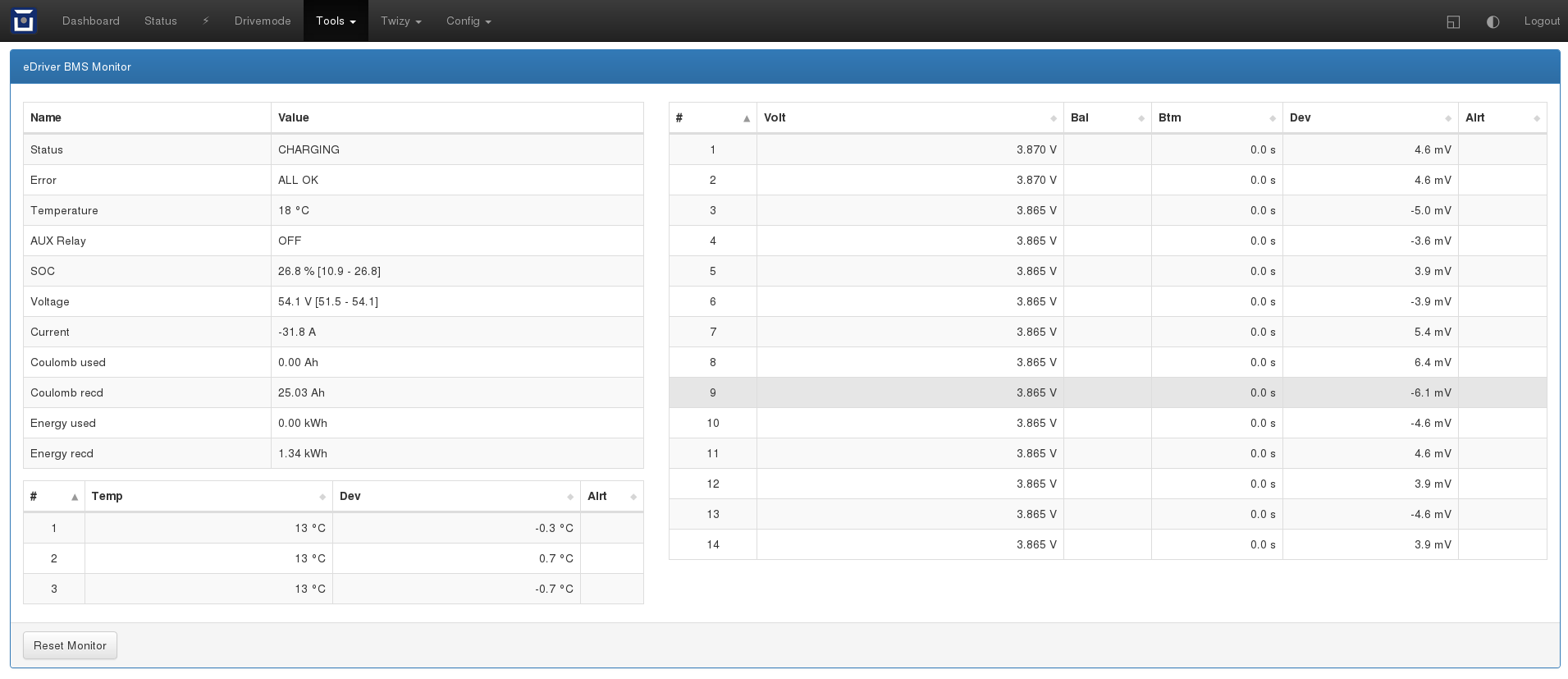Viewport: 1568px width, 679px height.
Task: Open the Tools dropdown menu
Action: (336, 21)
